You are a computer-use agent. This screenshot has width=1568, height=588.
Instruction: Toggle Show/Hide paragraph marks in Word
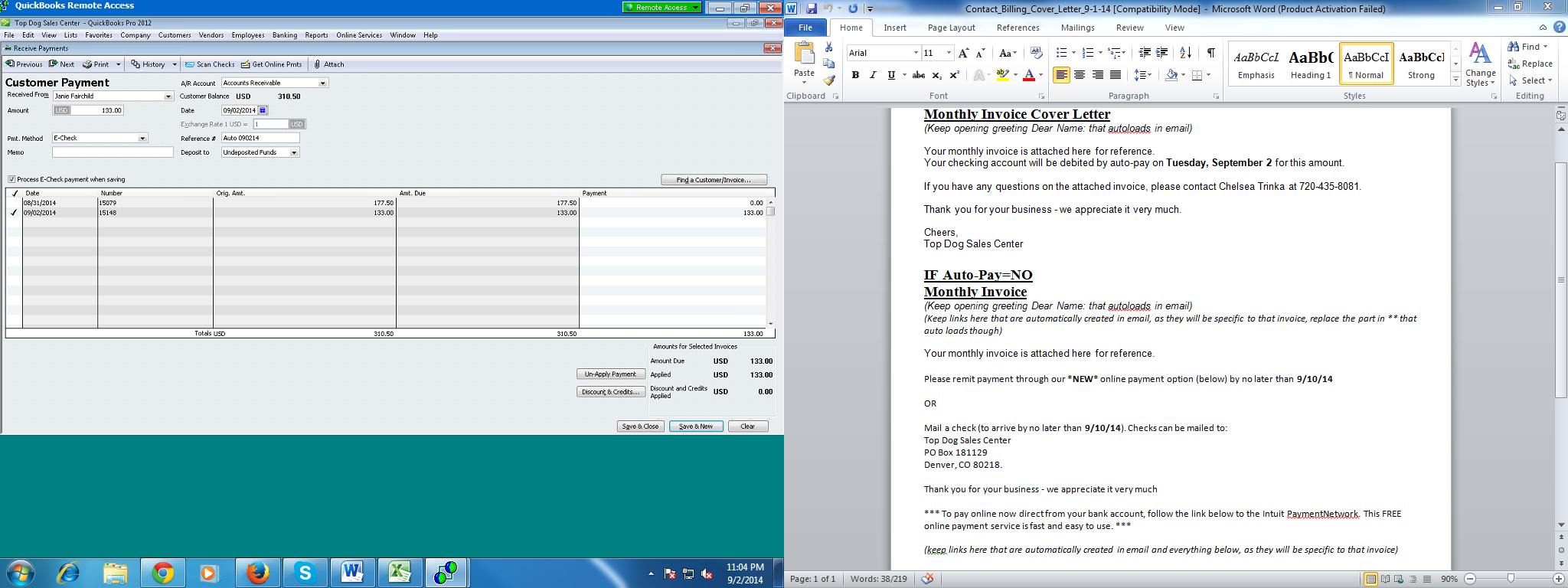pos(1210,53)
